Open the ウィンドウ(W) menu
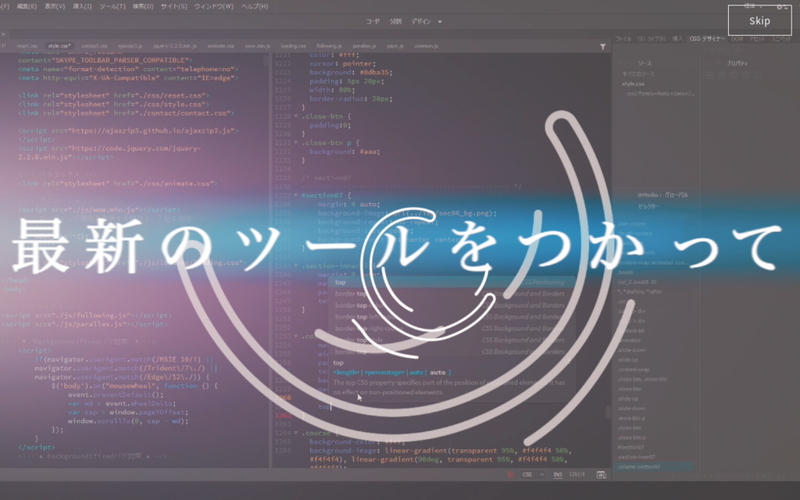Screen dimensions: 800x500 214,7
